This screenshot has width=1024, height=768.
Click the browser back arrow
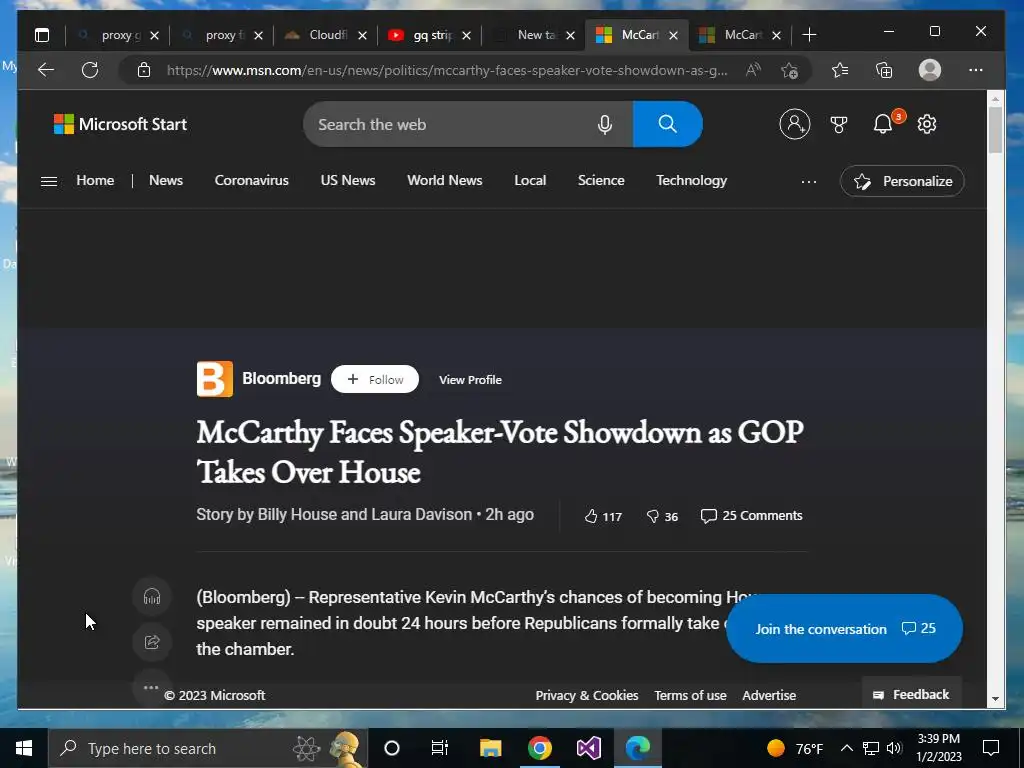point(46,70)
